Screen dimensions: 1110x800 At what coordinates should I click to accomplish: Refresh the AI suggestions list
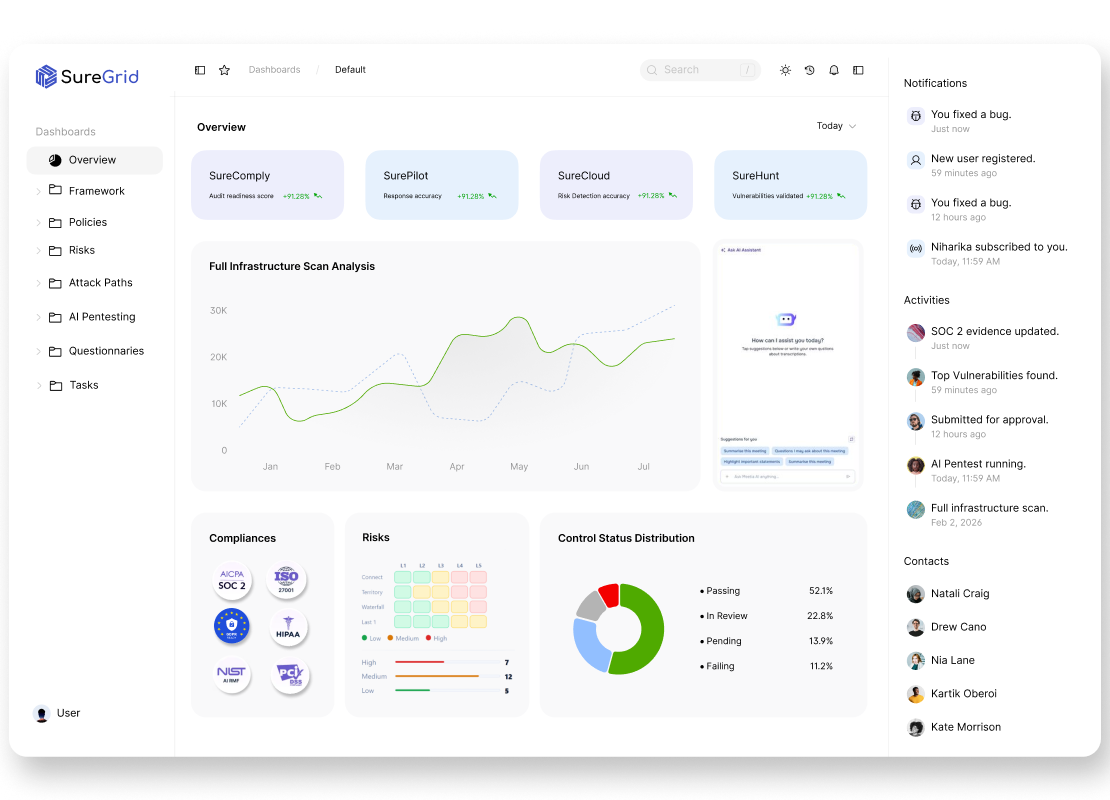pos(852,439)
